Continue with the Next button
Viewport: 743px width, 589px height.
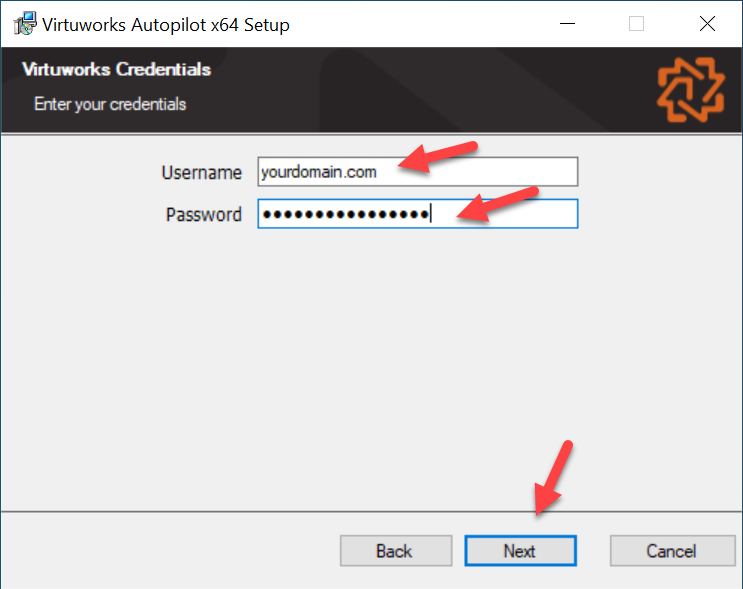click(520, 551)
